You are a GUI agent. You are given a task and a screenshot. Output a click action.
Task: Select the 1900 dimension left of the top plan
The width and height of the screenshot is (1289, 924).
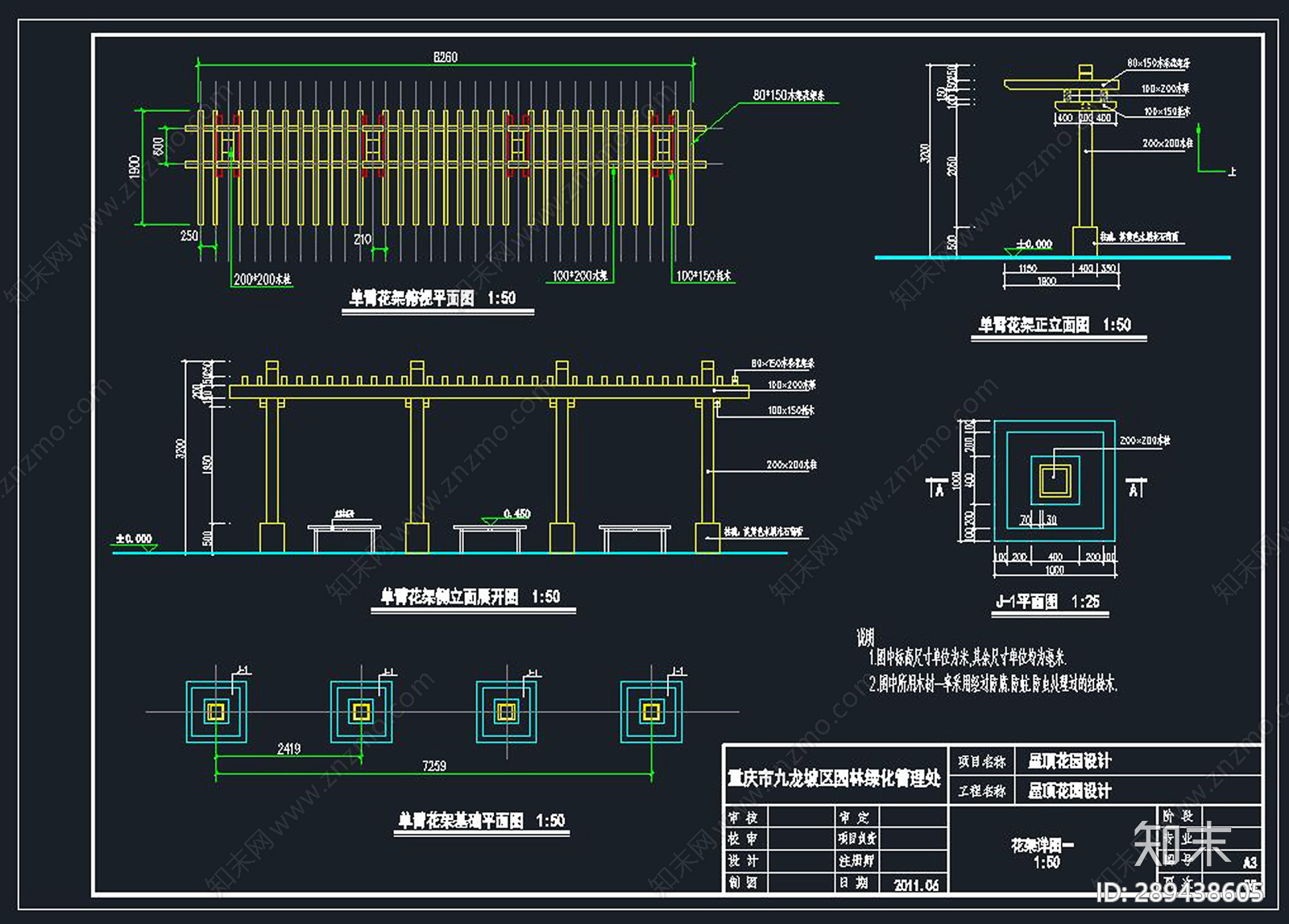pos(135,167)
